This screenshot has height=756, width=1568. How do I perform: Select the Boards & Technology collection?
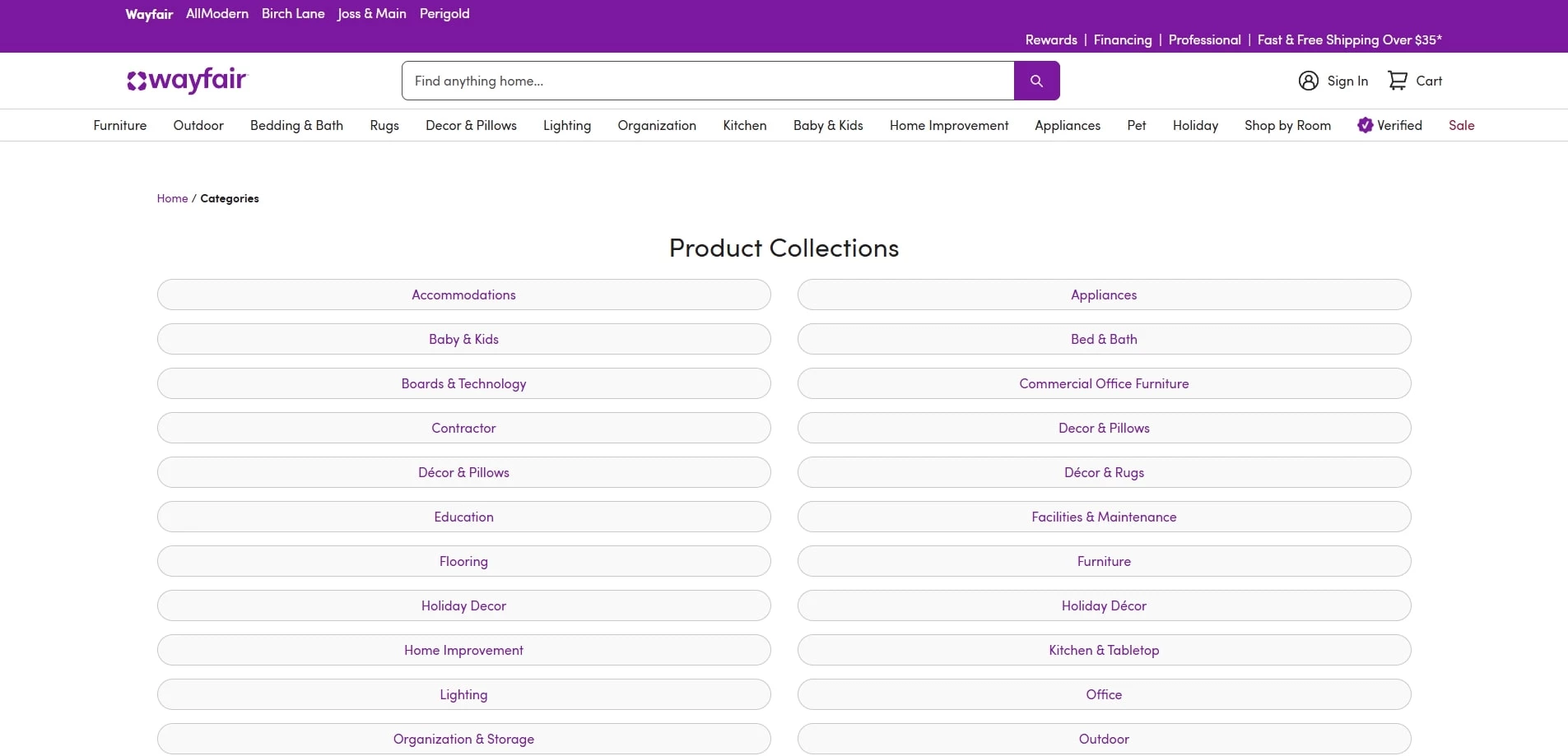pos(463,383)
